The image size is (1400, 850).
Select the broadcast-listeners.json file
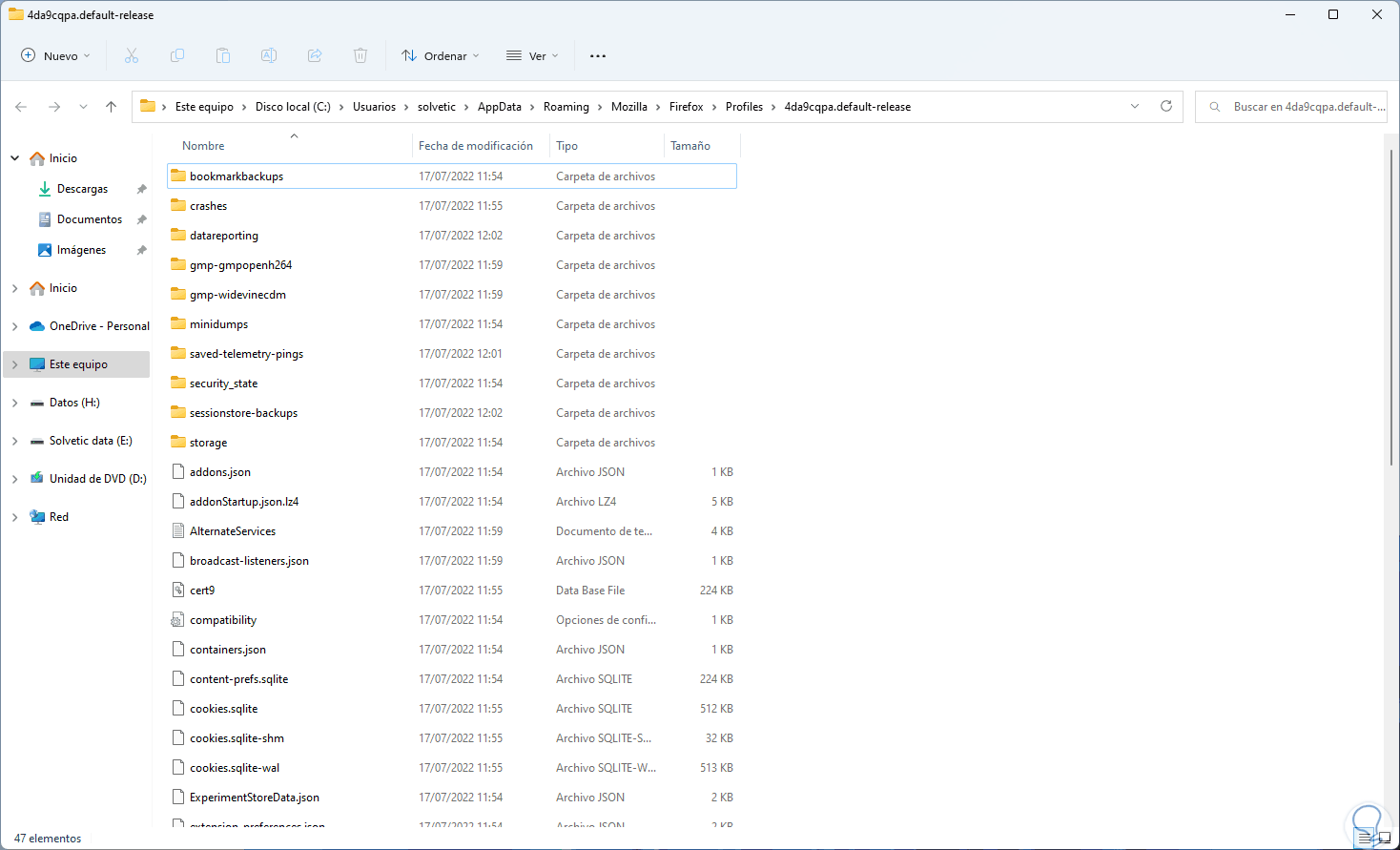pyautogui.click(x=452, y=560)
